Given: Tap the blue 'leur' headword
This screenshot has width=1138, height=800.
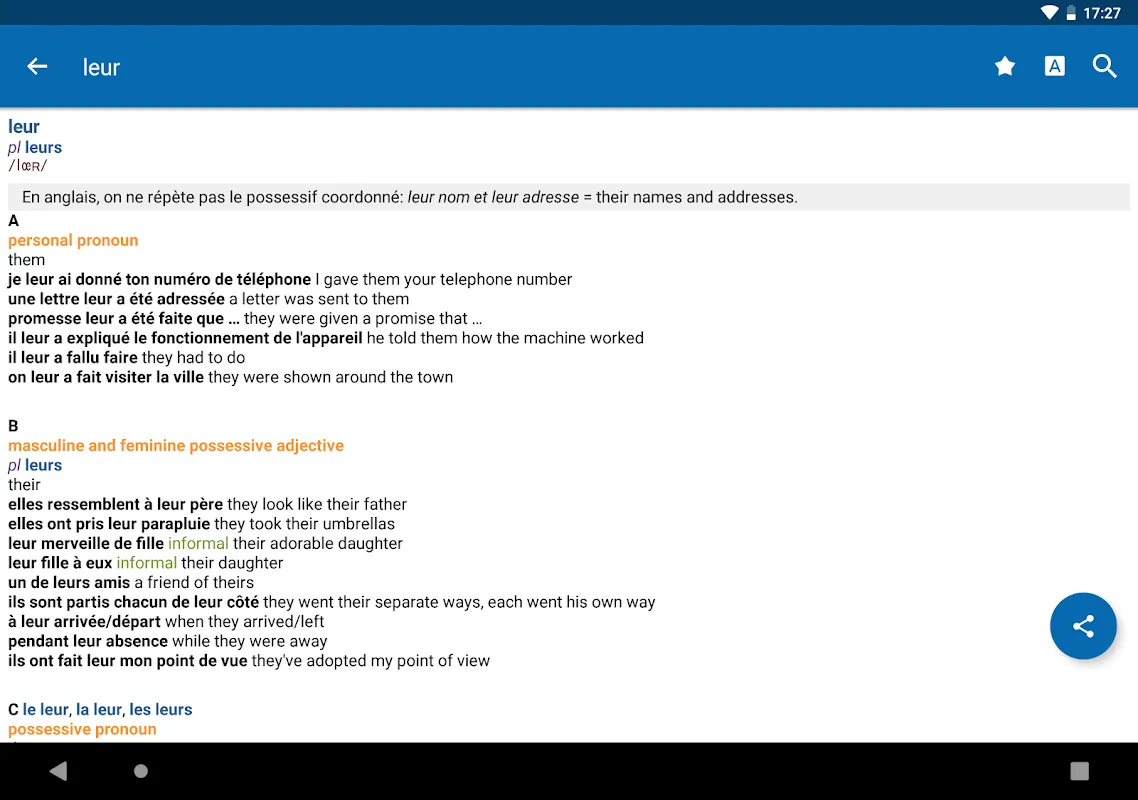Looking at the screenshot, I should point(24,127).
